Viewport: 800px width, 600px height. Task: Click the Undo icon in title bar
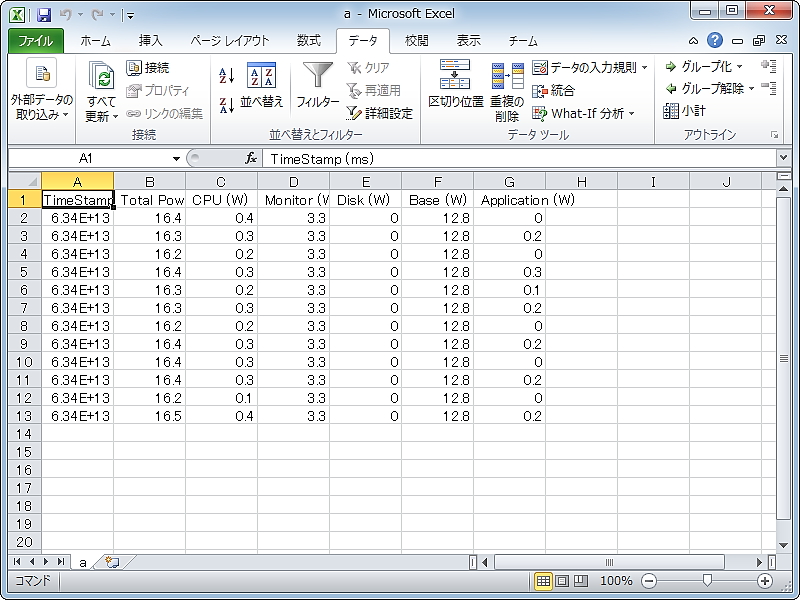point(65,15)
